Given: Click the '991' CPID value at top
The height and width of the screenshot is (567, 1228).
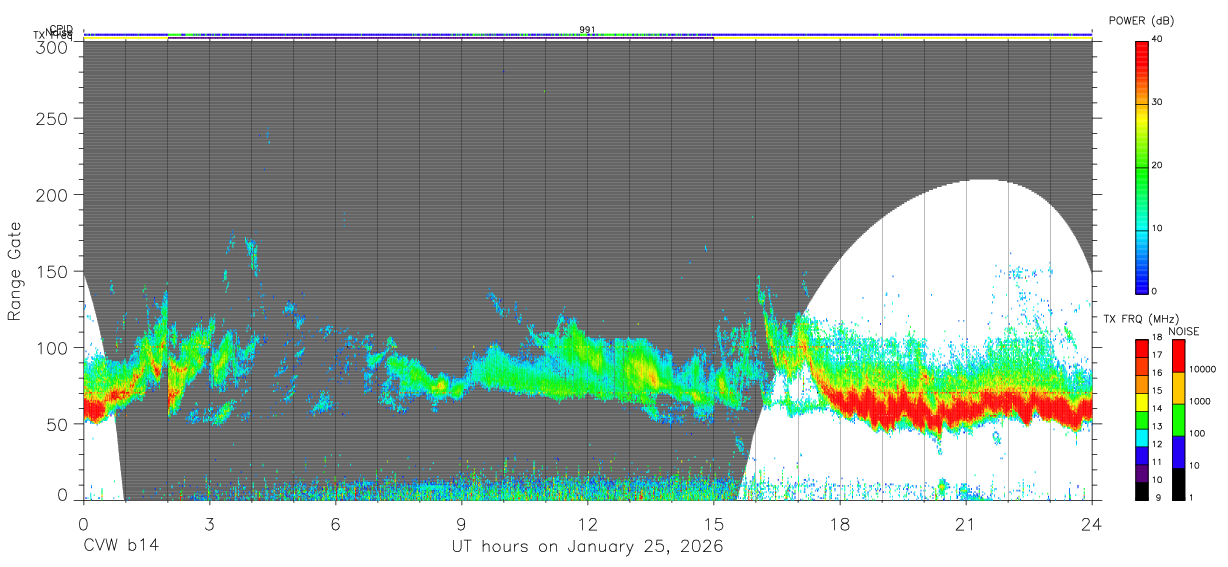Looking at the screenshot, I should pyautogui.click(x=588, y=29).
